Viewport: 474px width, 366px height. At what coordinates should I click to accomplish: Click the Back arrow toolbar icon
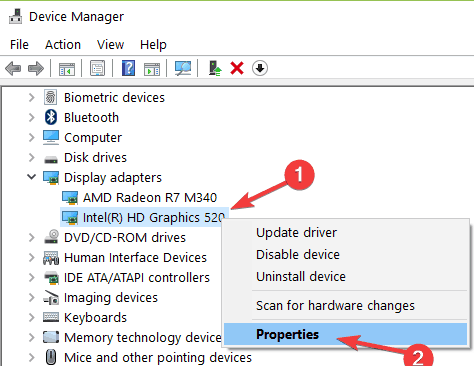13,68
